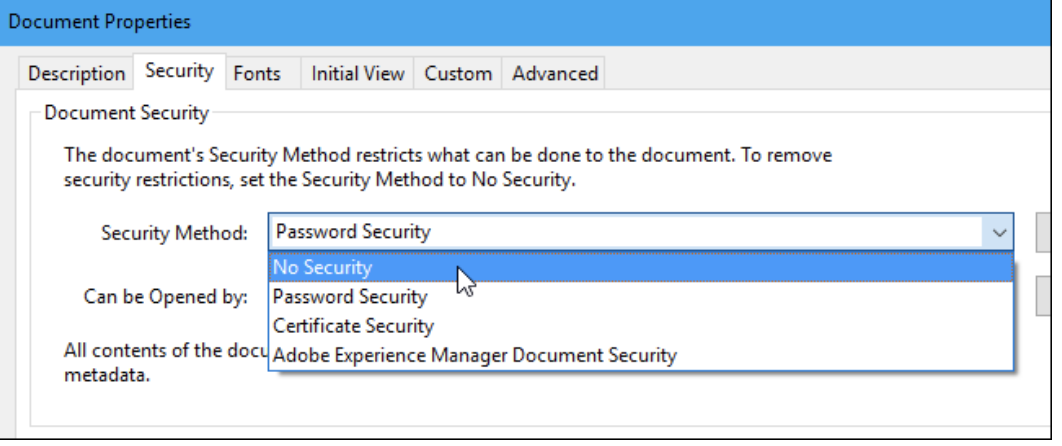The image size is (1062, 446).
Task: Switch to the Description tab
Action: point(76,74)
